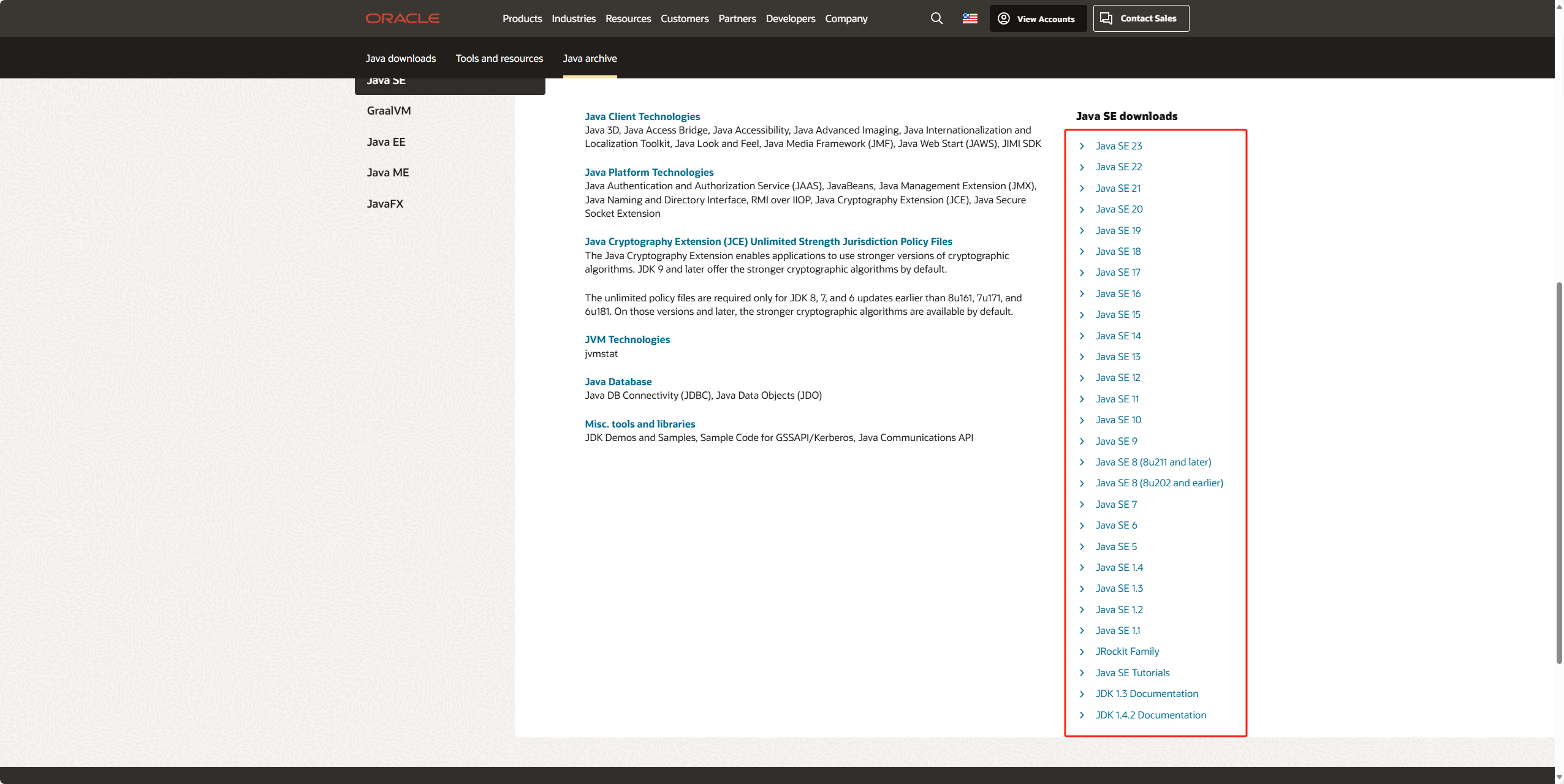The width and height of the screenshot is (1564, 784).
Task: Open Java Platform Technologies link
Action: 649,172
